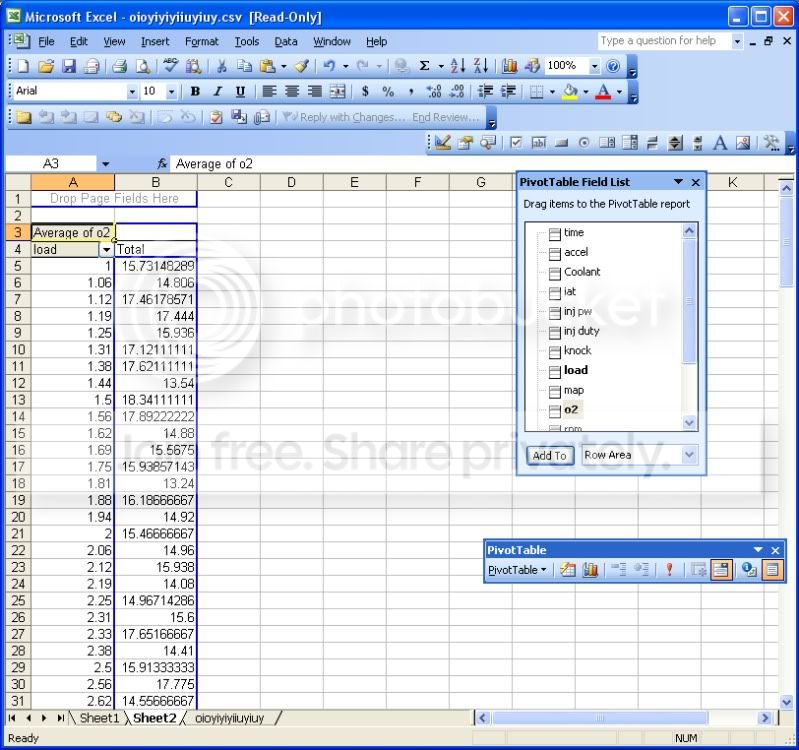Open the File menu
The height and width of the screenshot is (750, 799).
tap(46, 41)
